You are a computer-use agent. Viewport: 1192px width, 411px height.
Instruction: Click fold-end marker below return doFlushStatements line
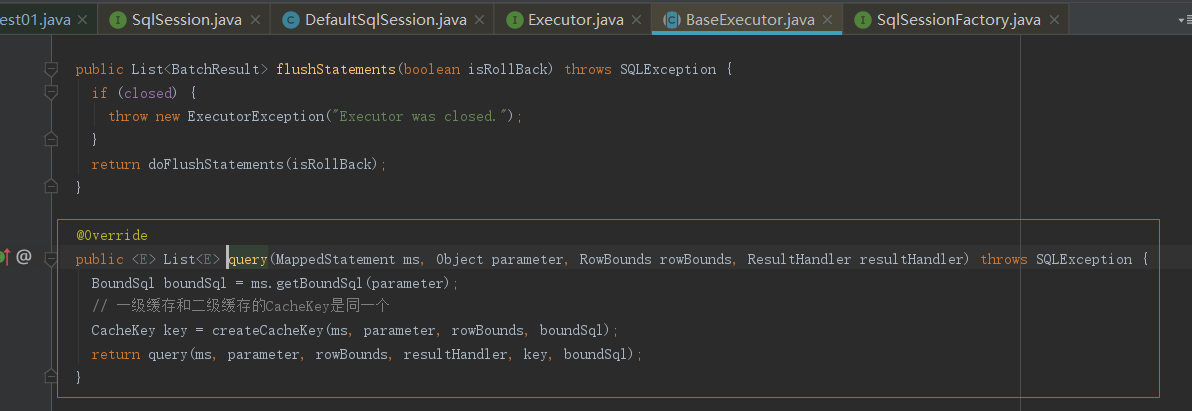click(51, 187)
